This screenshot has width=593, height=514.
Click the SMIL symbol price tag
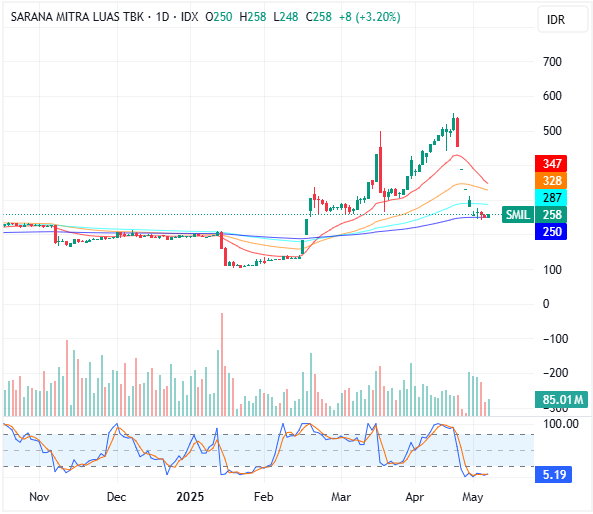518,215
